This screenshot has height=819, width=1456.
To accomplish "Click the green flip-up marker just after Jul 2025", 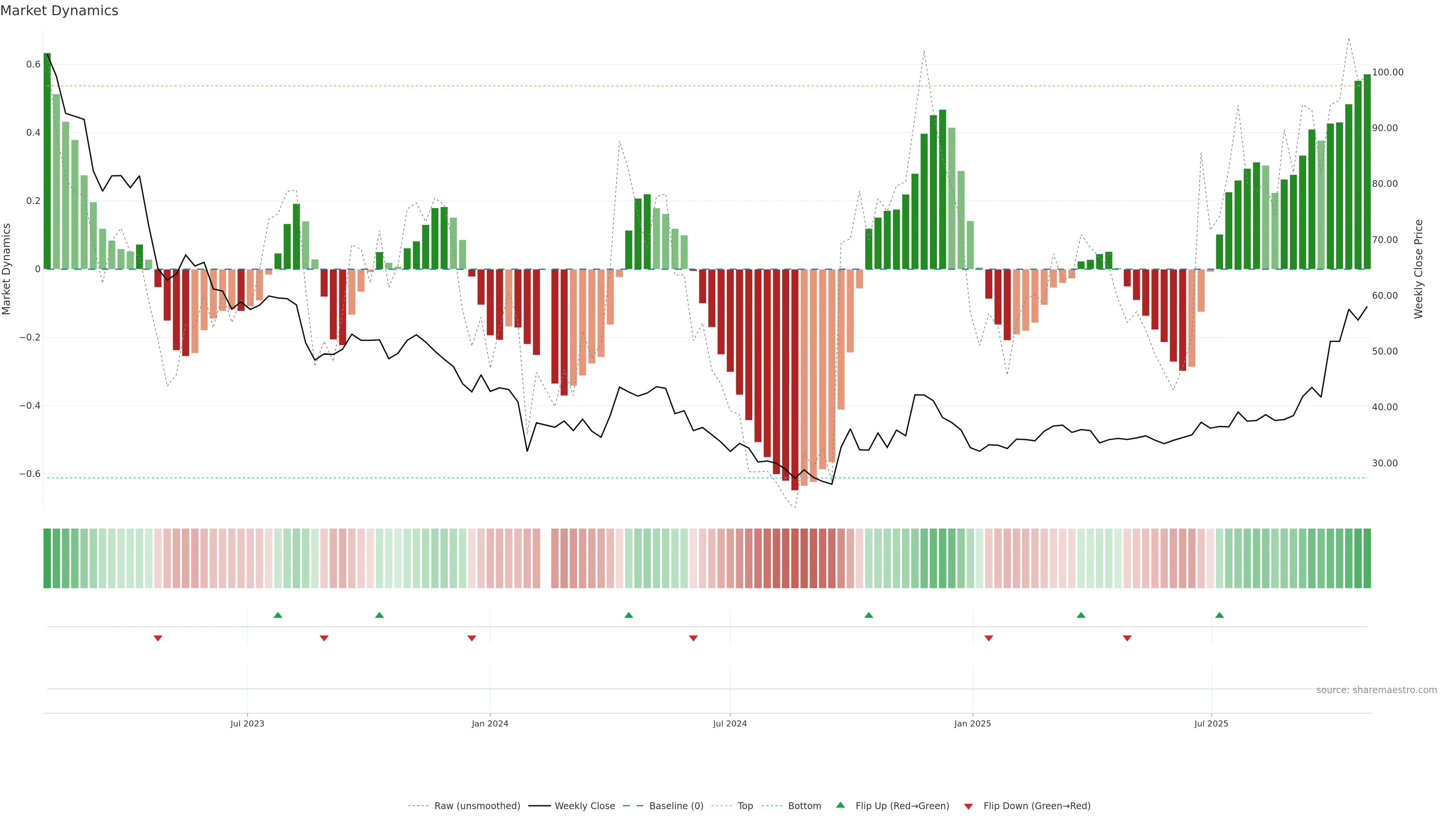I will [x=1219, y=615].
